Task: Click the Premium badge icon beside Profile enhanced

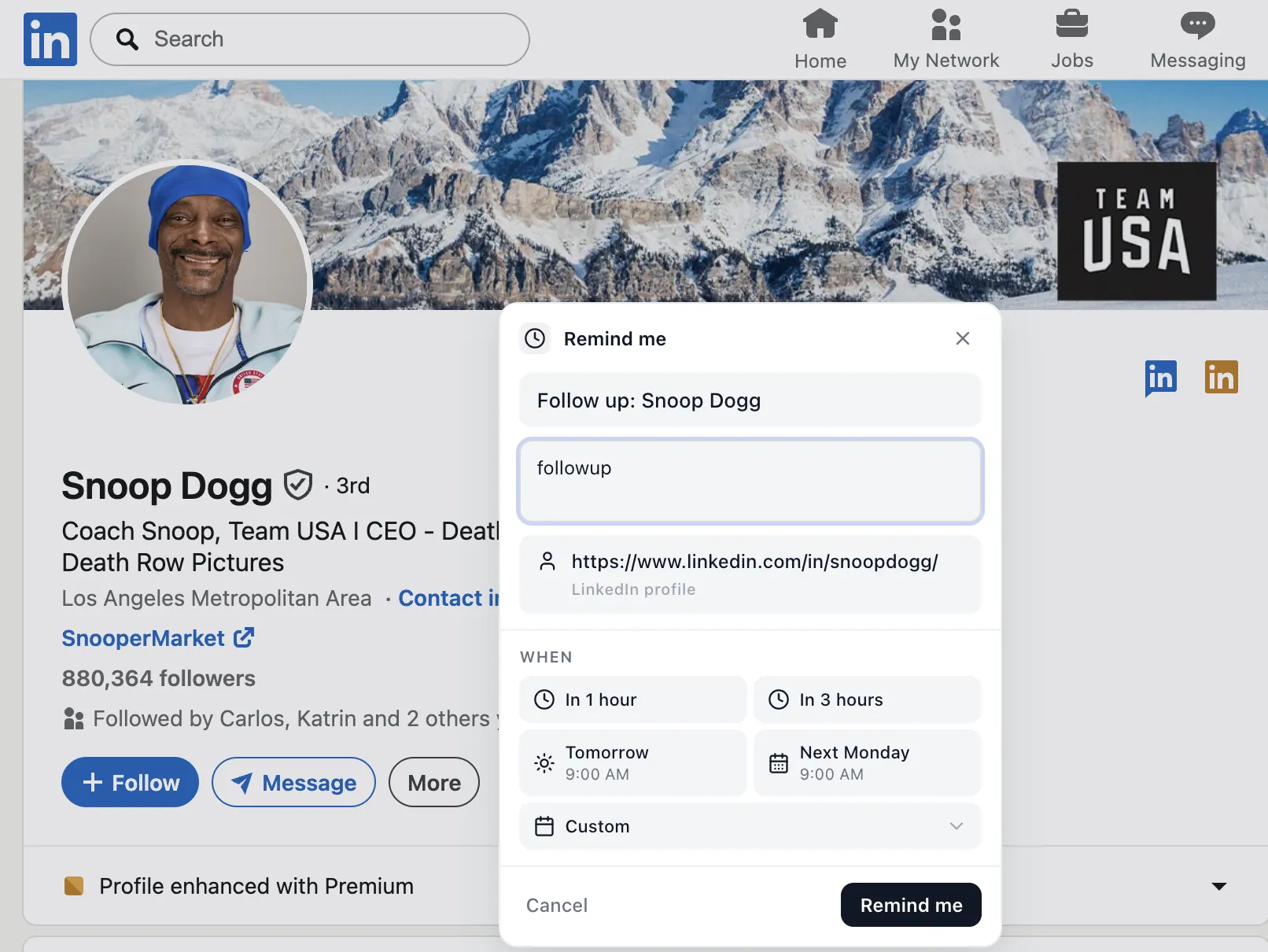Action: point(74,887)
